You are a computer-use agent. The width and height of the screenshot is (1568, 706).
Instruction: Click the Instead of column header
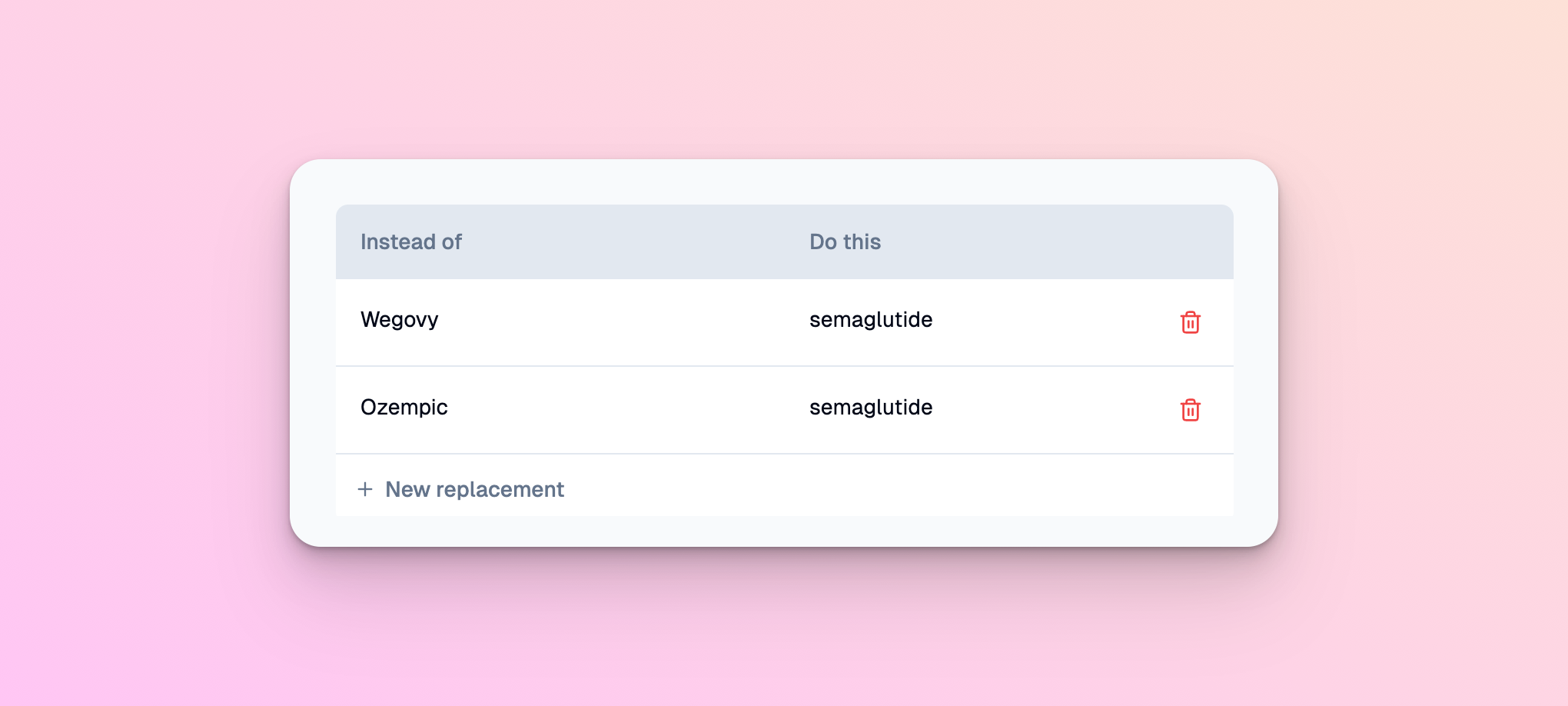(x=411, y=241)
